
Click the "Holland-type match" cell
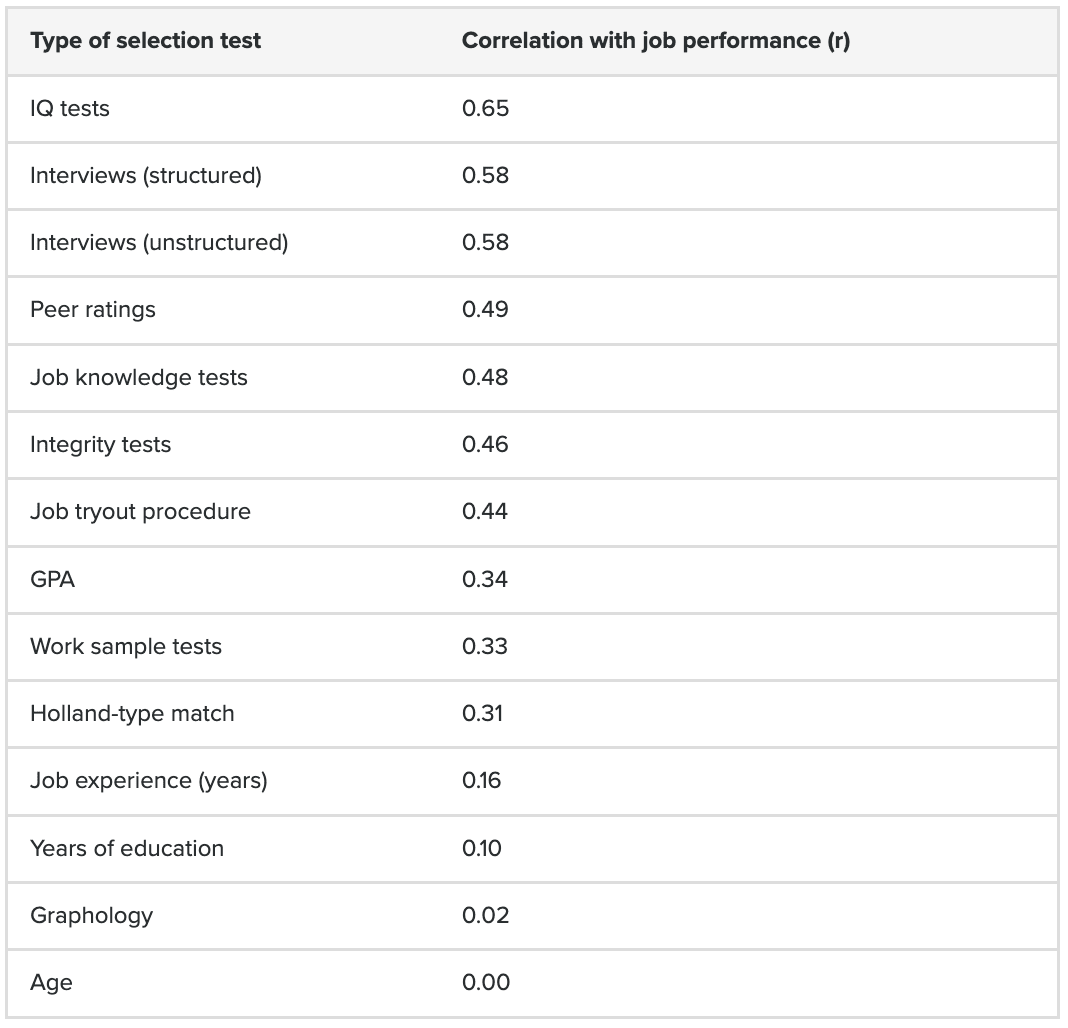132,713
